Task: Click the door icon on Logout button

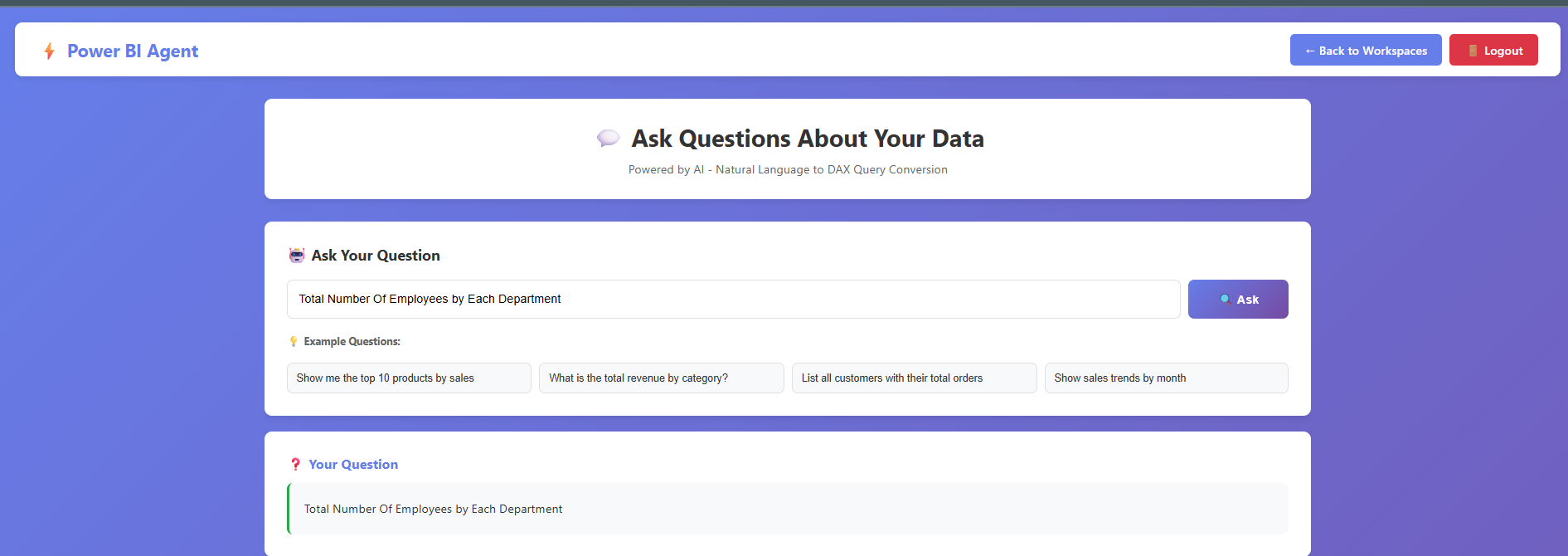Action: (x=1473, y=51)
